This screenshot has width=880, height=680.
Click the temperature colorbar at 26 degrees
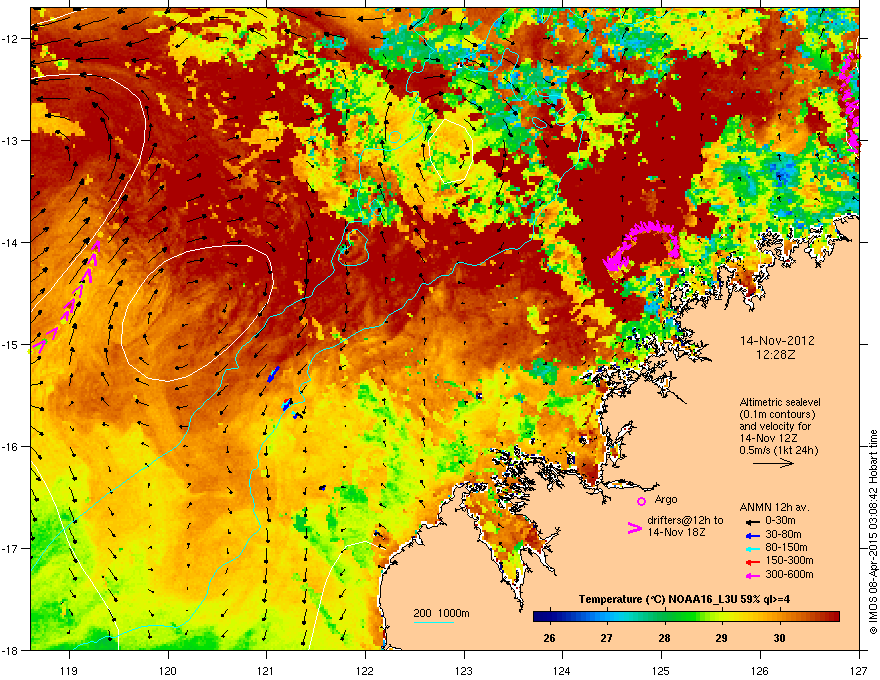(549, 617)
